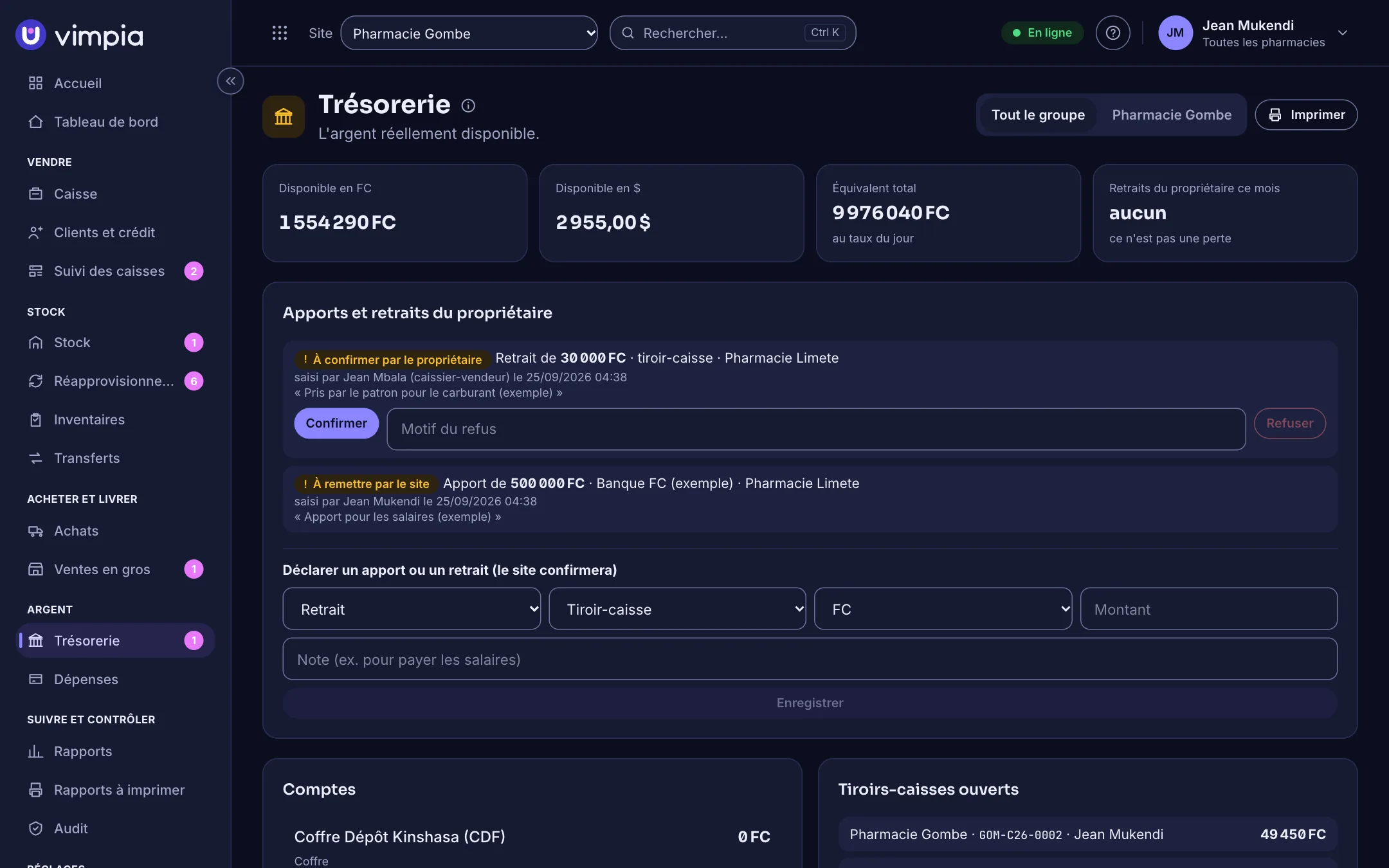Open the apps grid icon
Screen dimensions: 1389x868
(279, 33)
